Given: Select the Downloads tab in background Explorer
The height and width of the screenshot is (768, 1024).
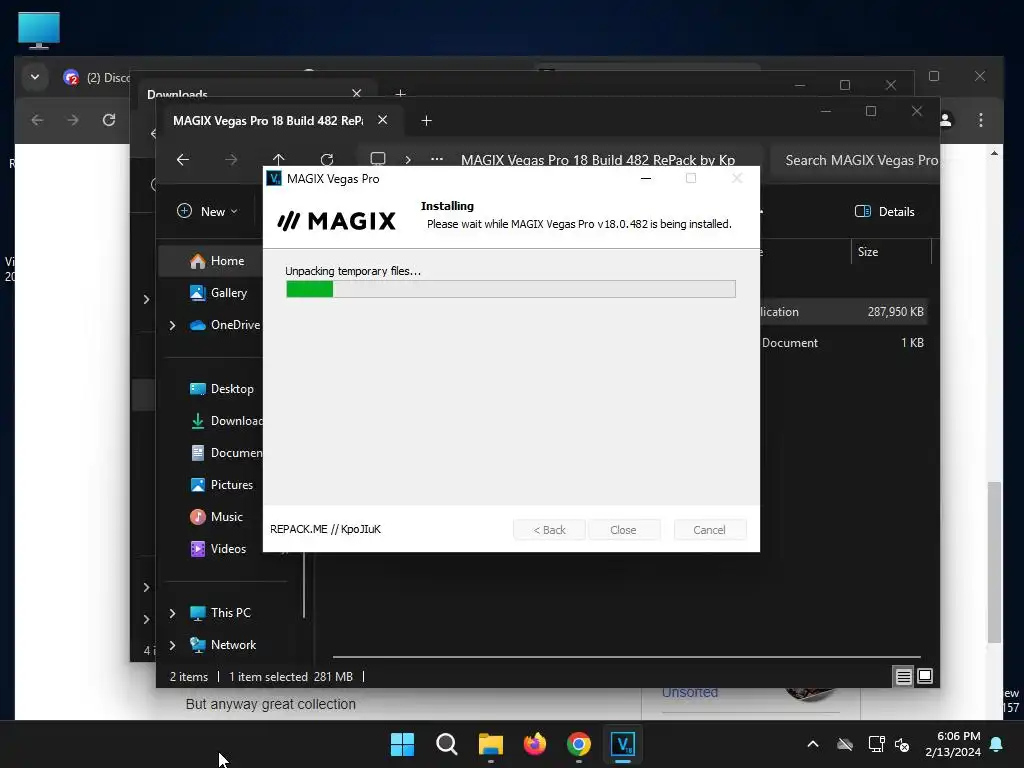Looking at the screenshot, I should coord(177,94).
